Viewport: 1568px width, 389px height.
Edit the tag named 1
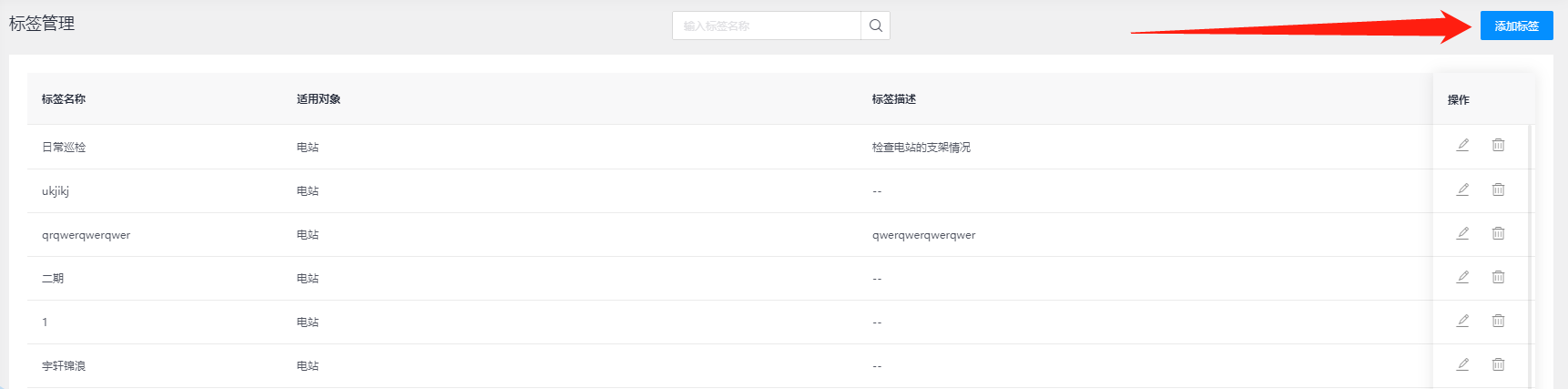(x=1462, y=321)
